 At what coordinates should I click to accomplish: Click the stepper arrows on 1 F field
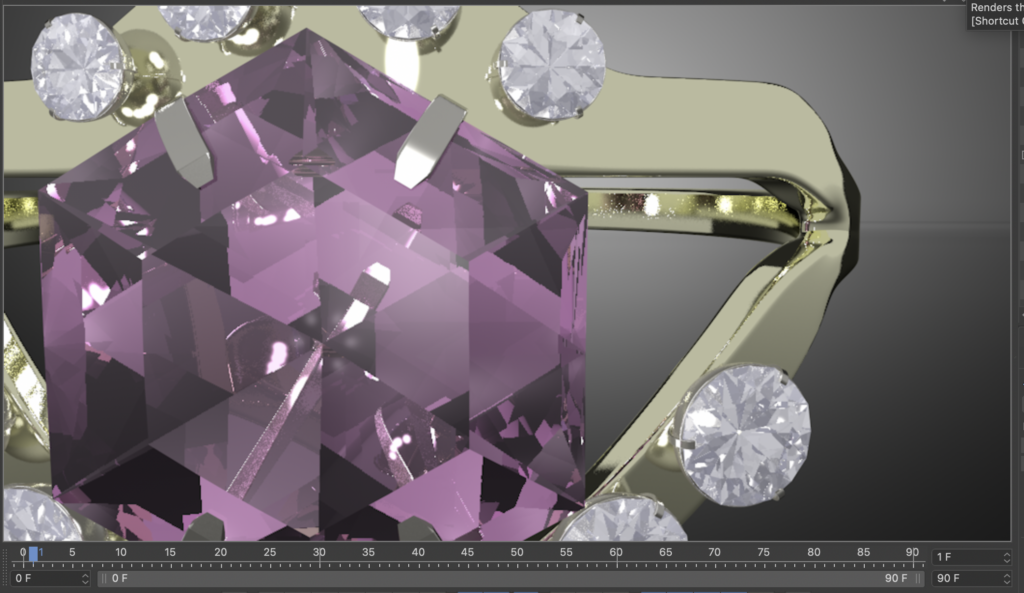(x=1005, y=557)
